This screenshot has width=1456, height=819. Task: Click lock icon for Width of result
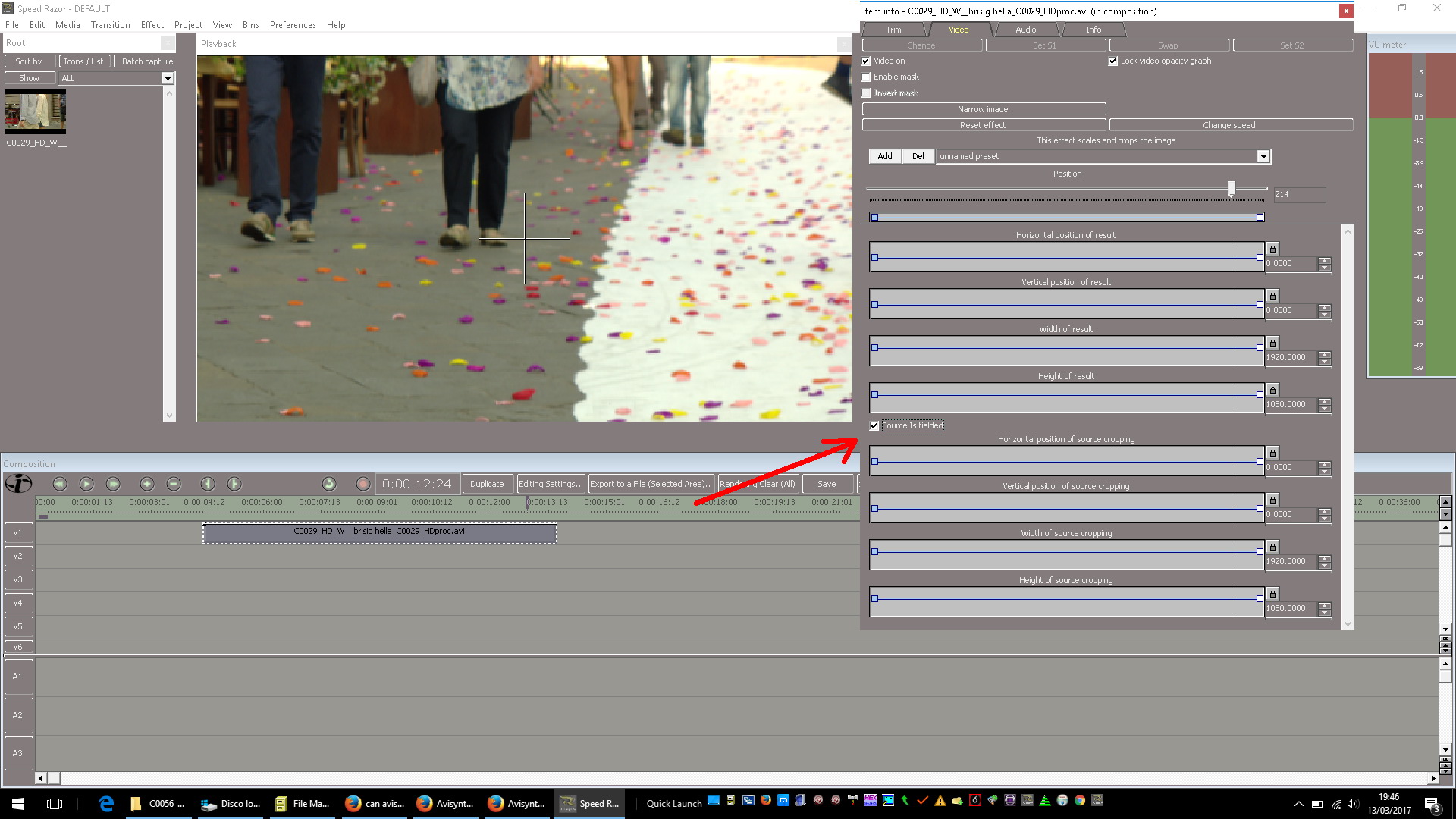[x=1273, y=344]
